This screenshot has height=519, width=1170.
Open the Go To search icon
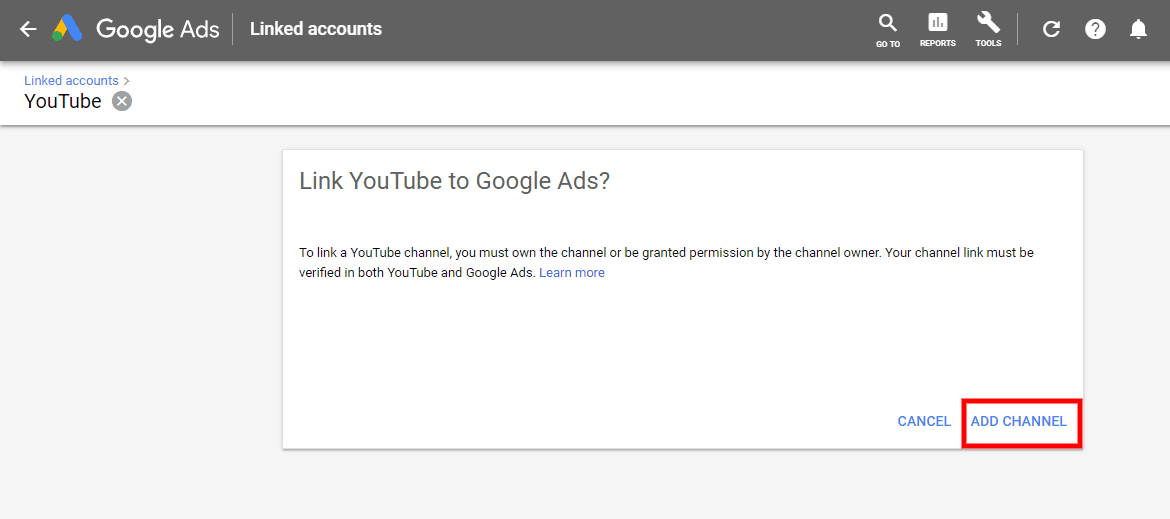(x=888, y=29)
